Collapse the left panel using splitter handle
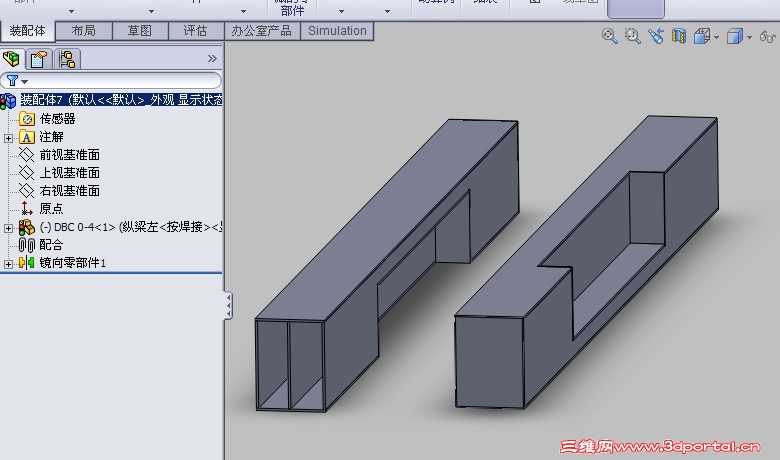The width and height of the screenshot is (780, 460). tap(228, 305)
